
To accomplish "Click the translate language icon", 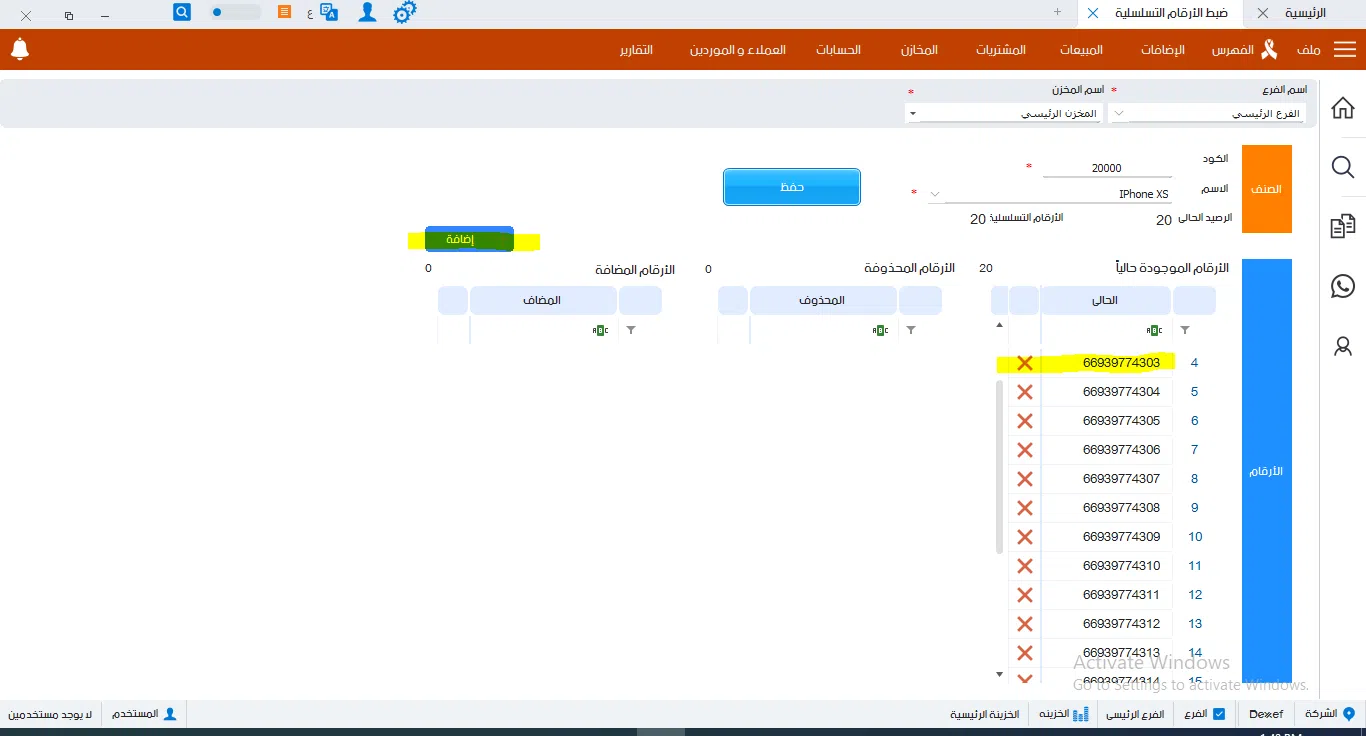I will (x=329, y=13).
